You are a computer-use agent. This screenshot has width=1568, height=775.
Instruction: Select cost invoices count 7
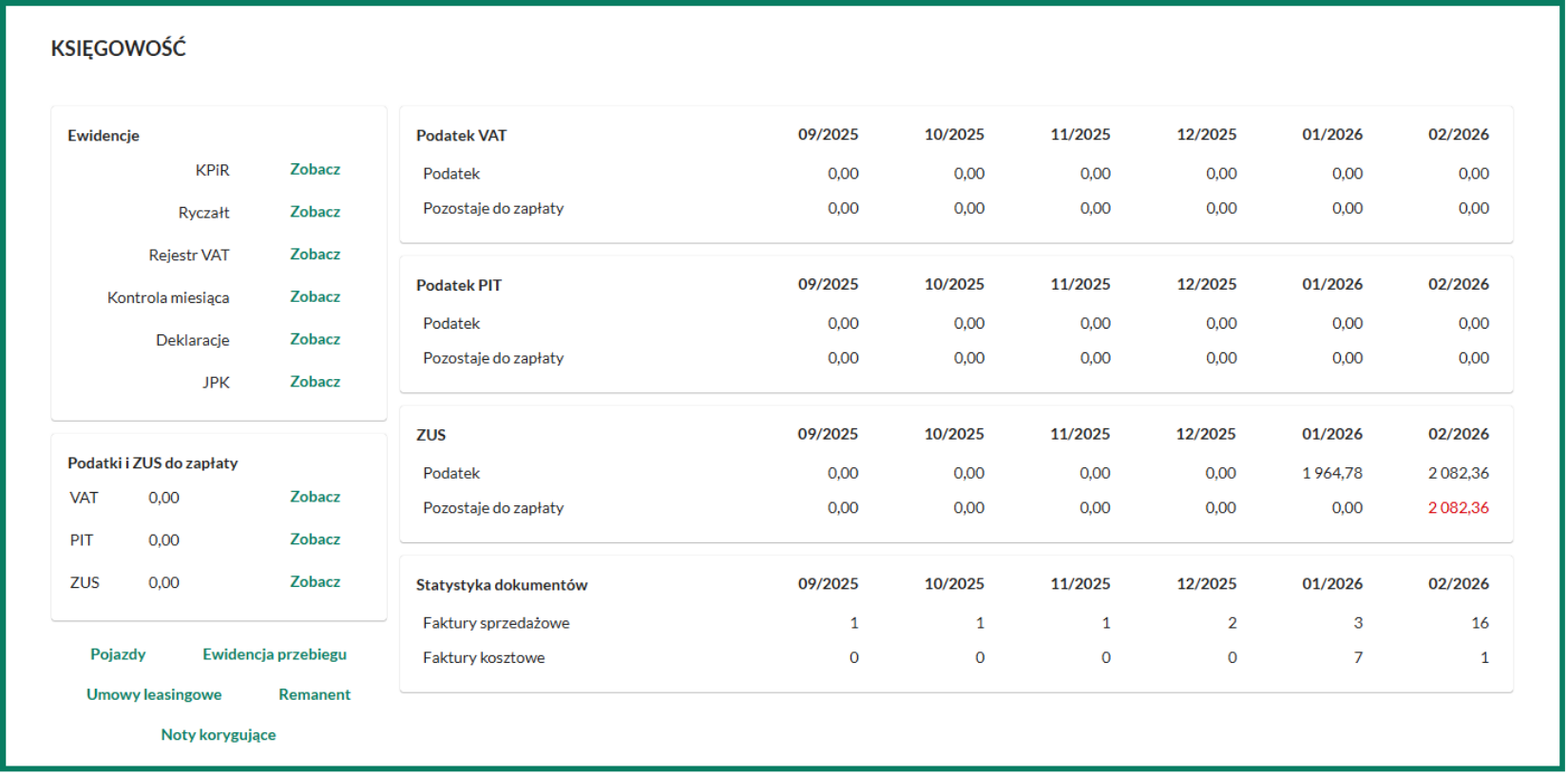click(x=1358, y=658)
